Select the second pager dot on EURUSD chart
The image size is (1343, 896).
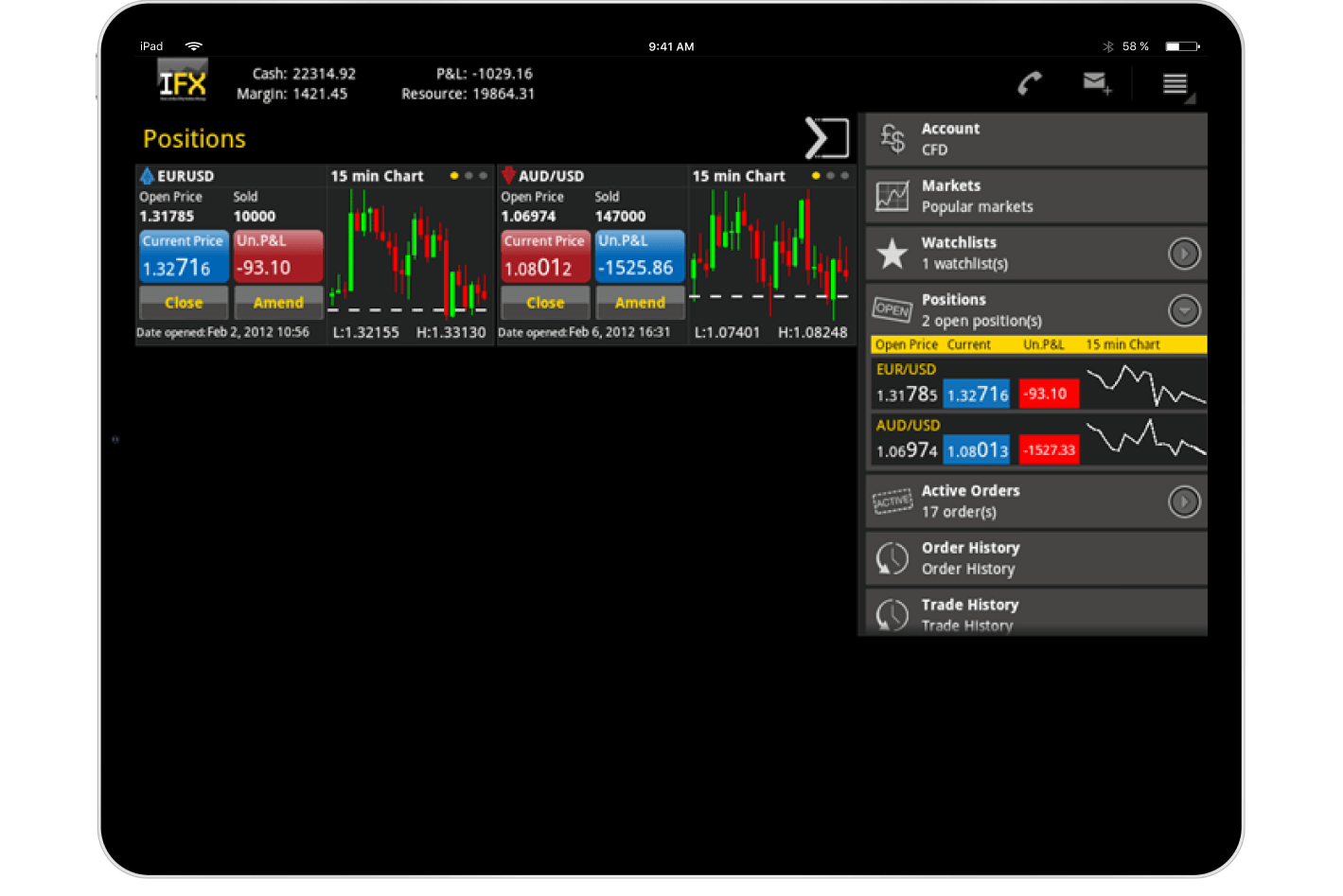[468, 175]
